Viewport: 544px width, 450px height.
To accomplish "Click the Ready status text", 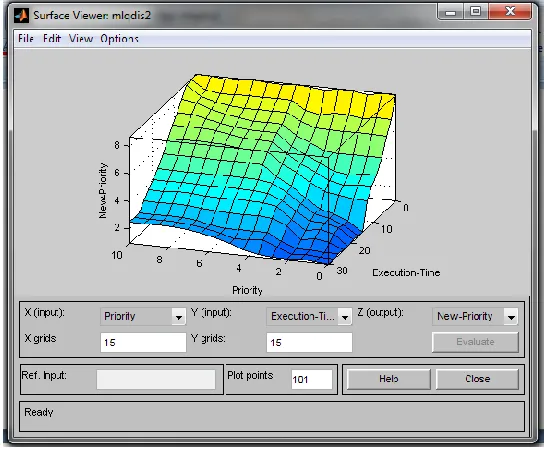I will pos(39,412).
